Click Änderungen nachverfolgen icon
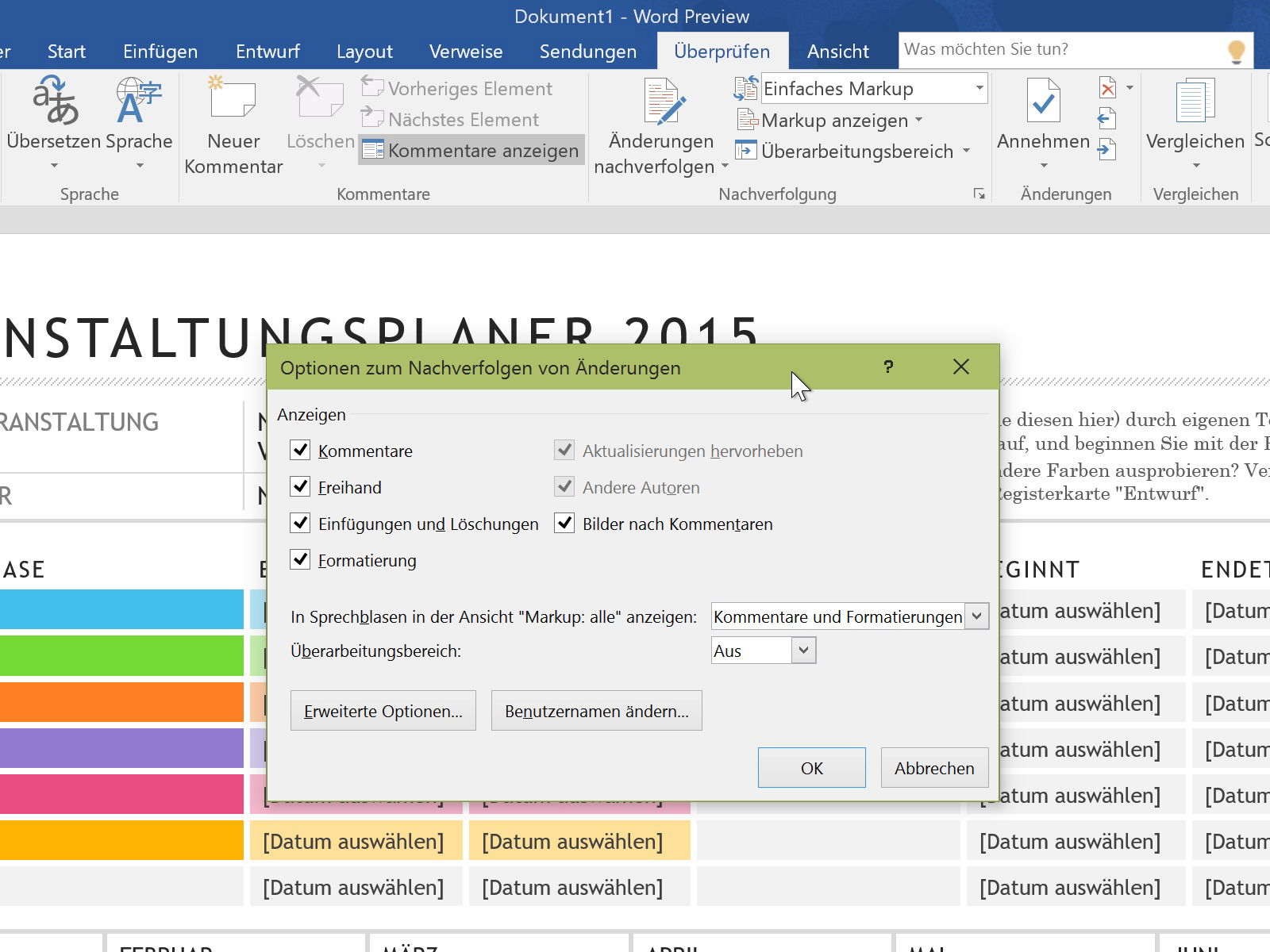The width and height of the screenshot is (1270, 952). pos(664,102)
